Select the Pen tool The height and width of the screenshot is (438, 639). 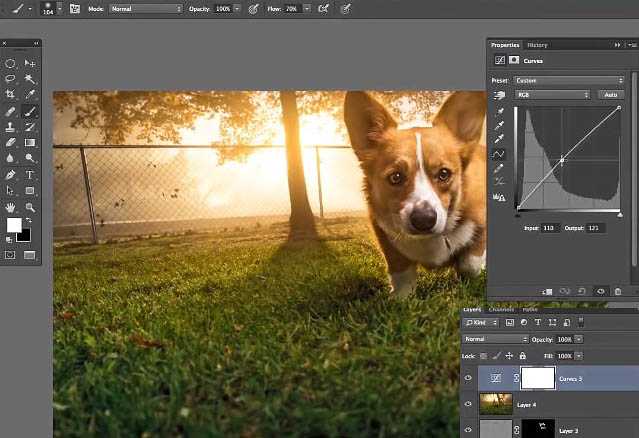coord(10,174)
